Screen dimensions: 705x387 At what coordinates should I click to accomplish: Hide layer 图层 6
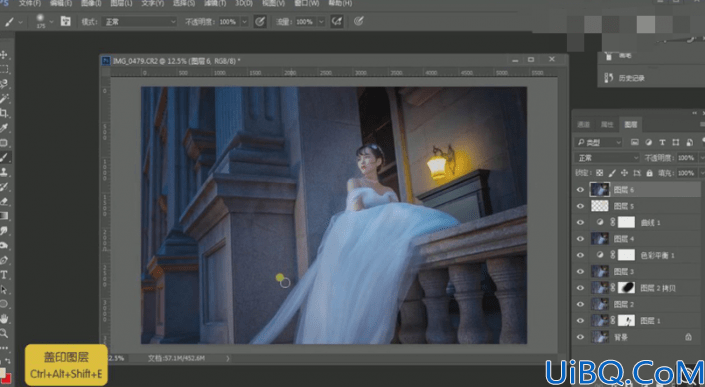(580, 190)
